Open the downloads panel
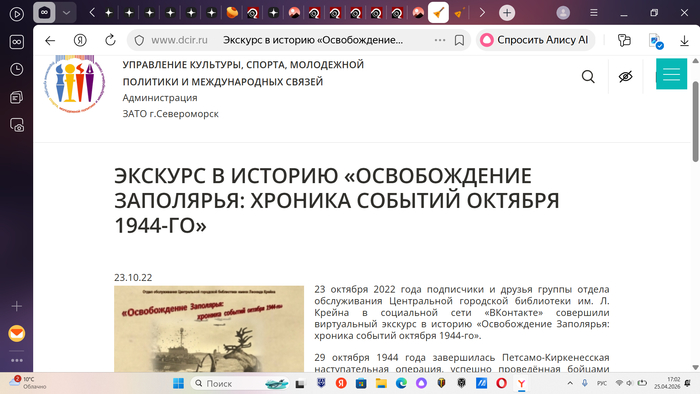The height and width of the screenshot is (394, 700). click(684, 41)
